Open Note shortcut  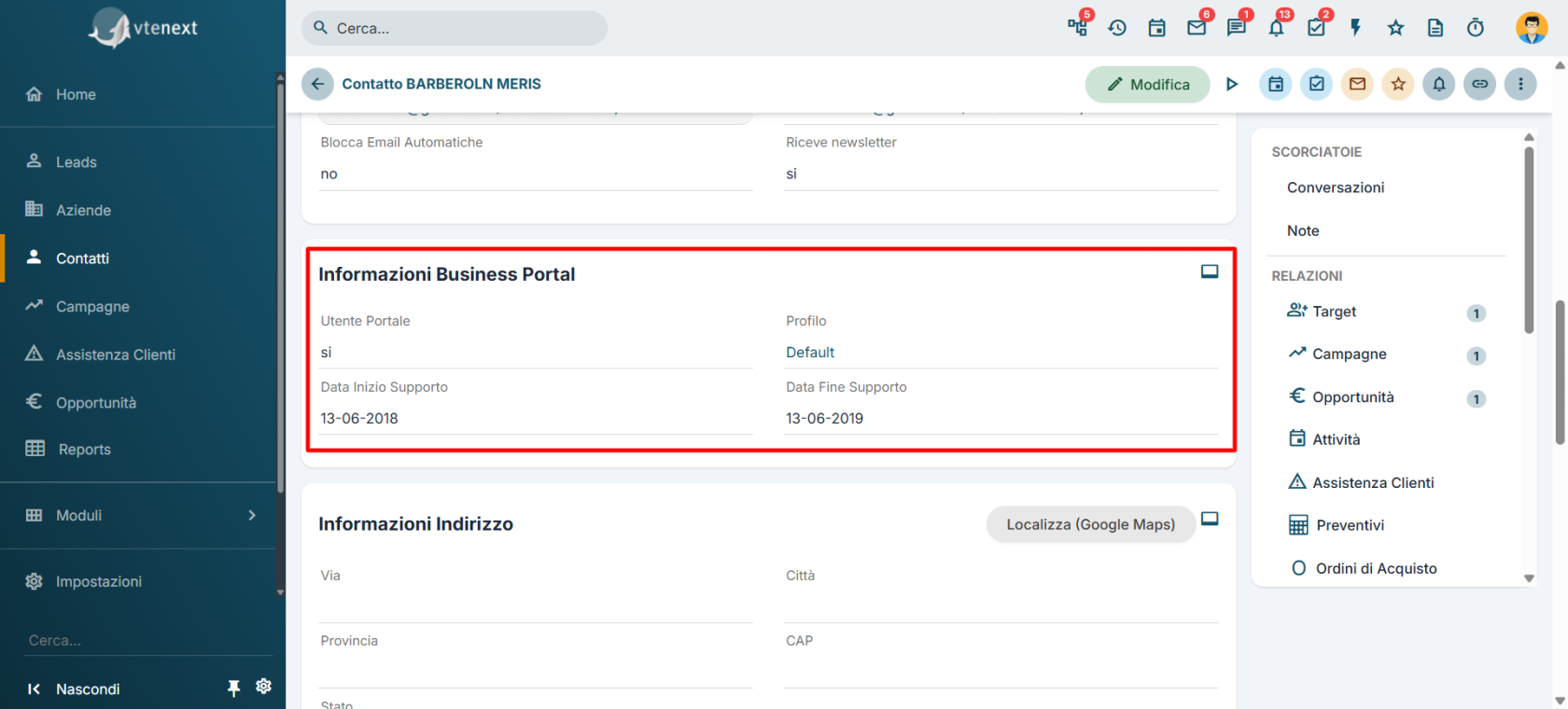click(x=1303, y=230)
